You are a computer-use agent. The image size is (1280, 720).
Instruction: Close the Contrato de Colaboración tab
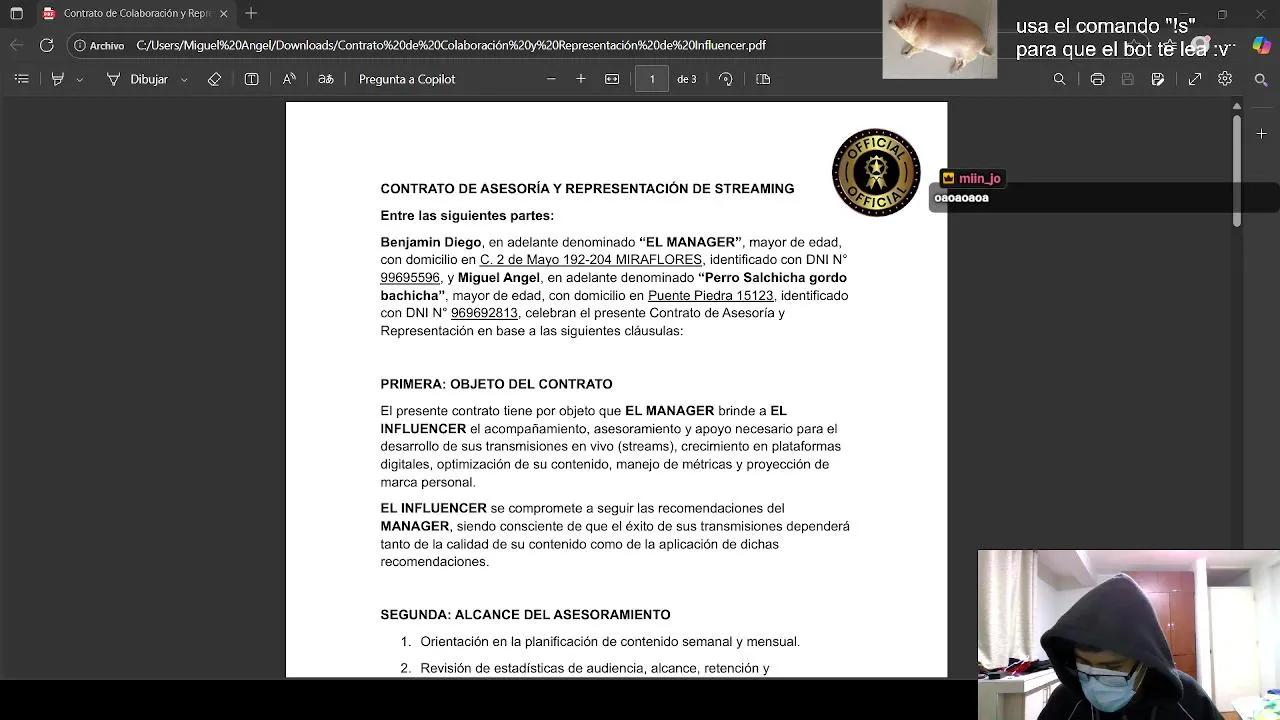point(224,13)
